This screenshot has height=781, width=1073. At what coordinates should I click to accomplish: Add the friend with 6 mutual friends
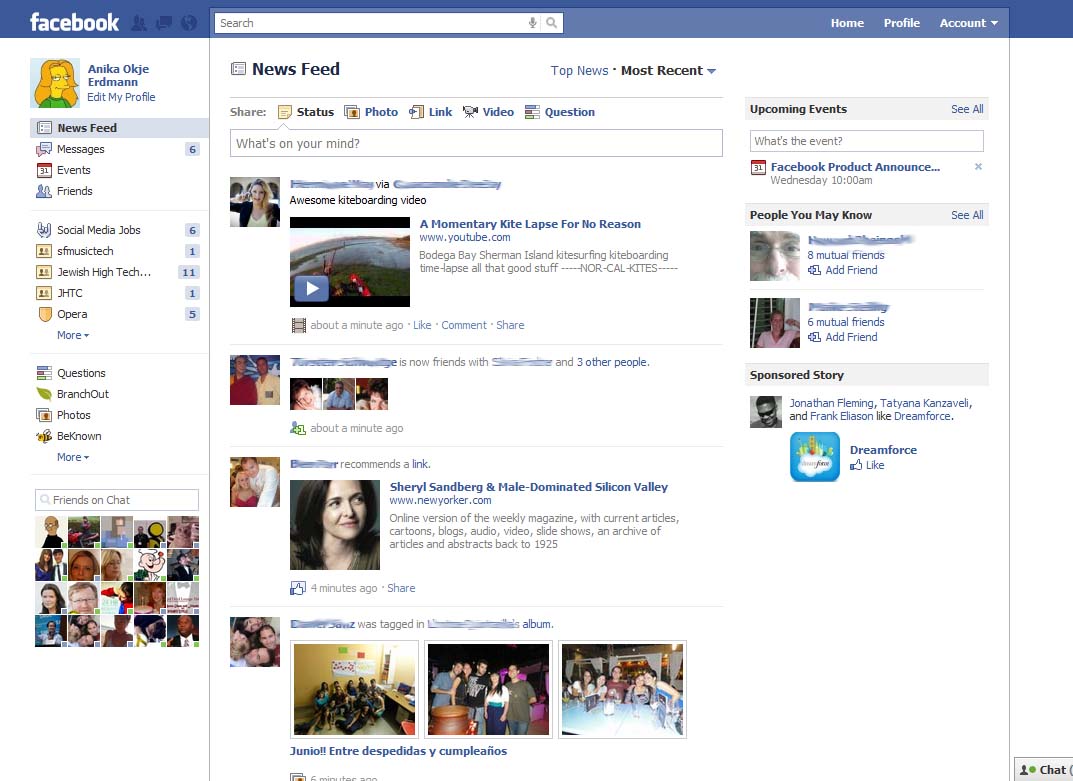(x=843, y=337)
